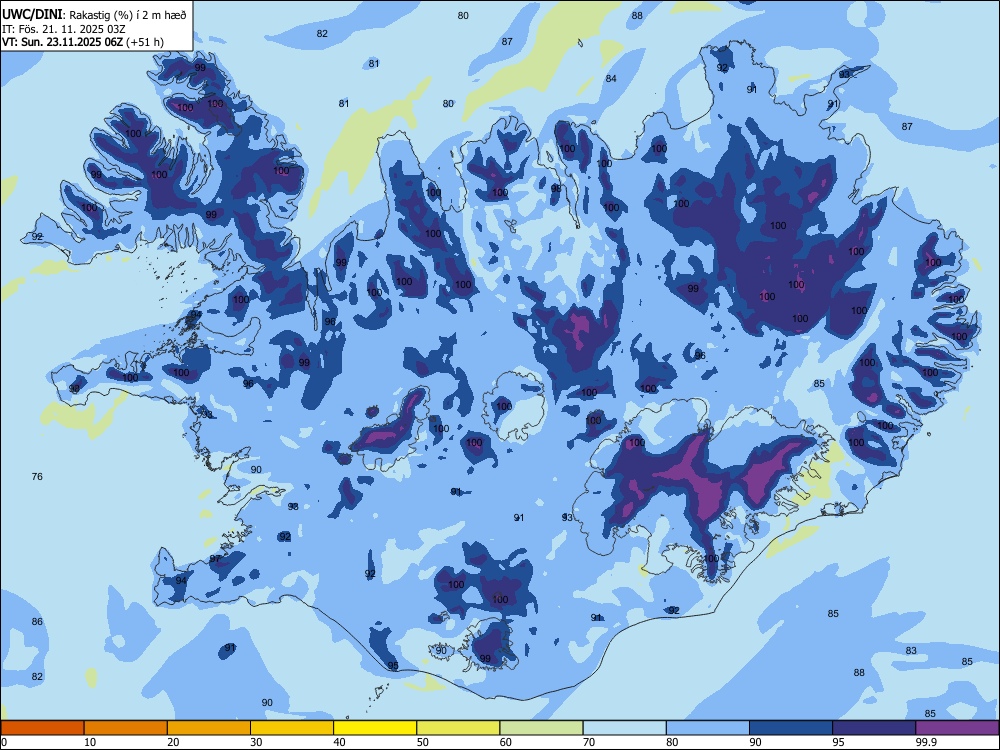Click the initial time 'IT: Fös. 21. 11. 2025 03Z'
The height and width of the screenshot is (750, 1000).
pos(64,29)
